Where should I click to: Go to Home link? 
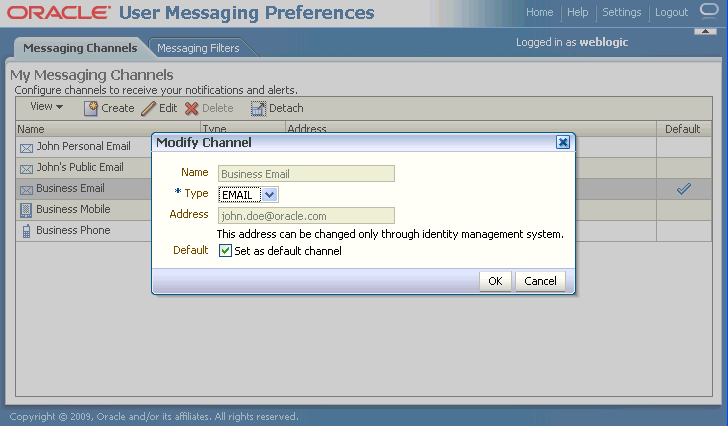point(540,13)
